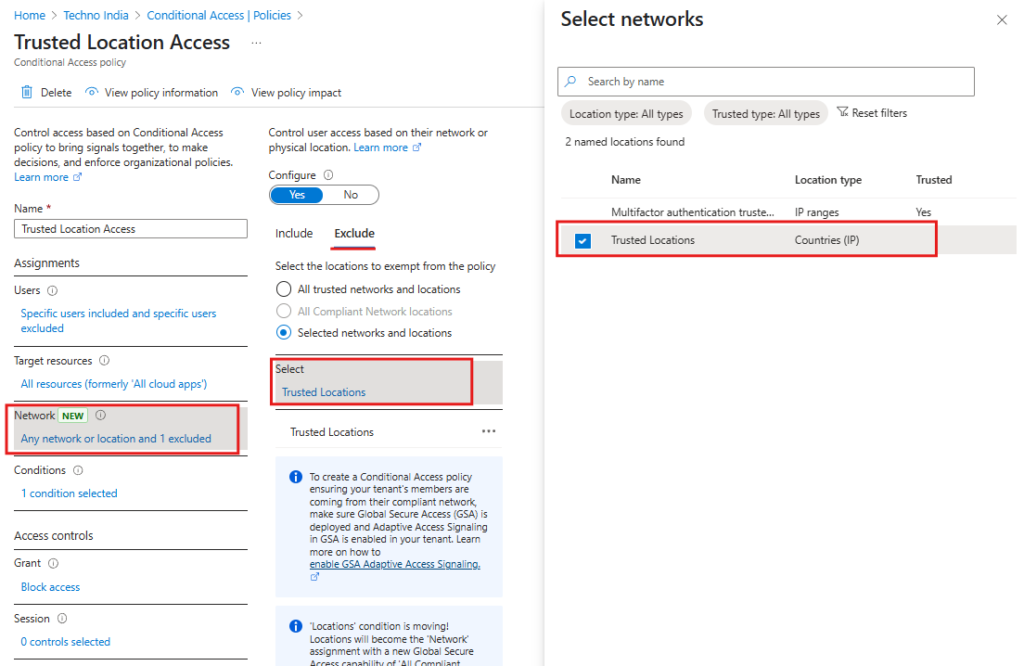
Task: Open the Trusted type filter
Action: 765,113
